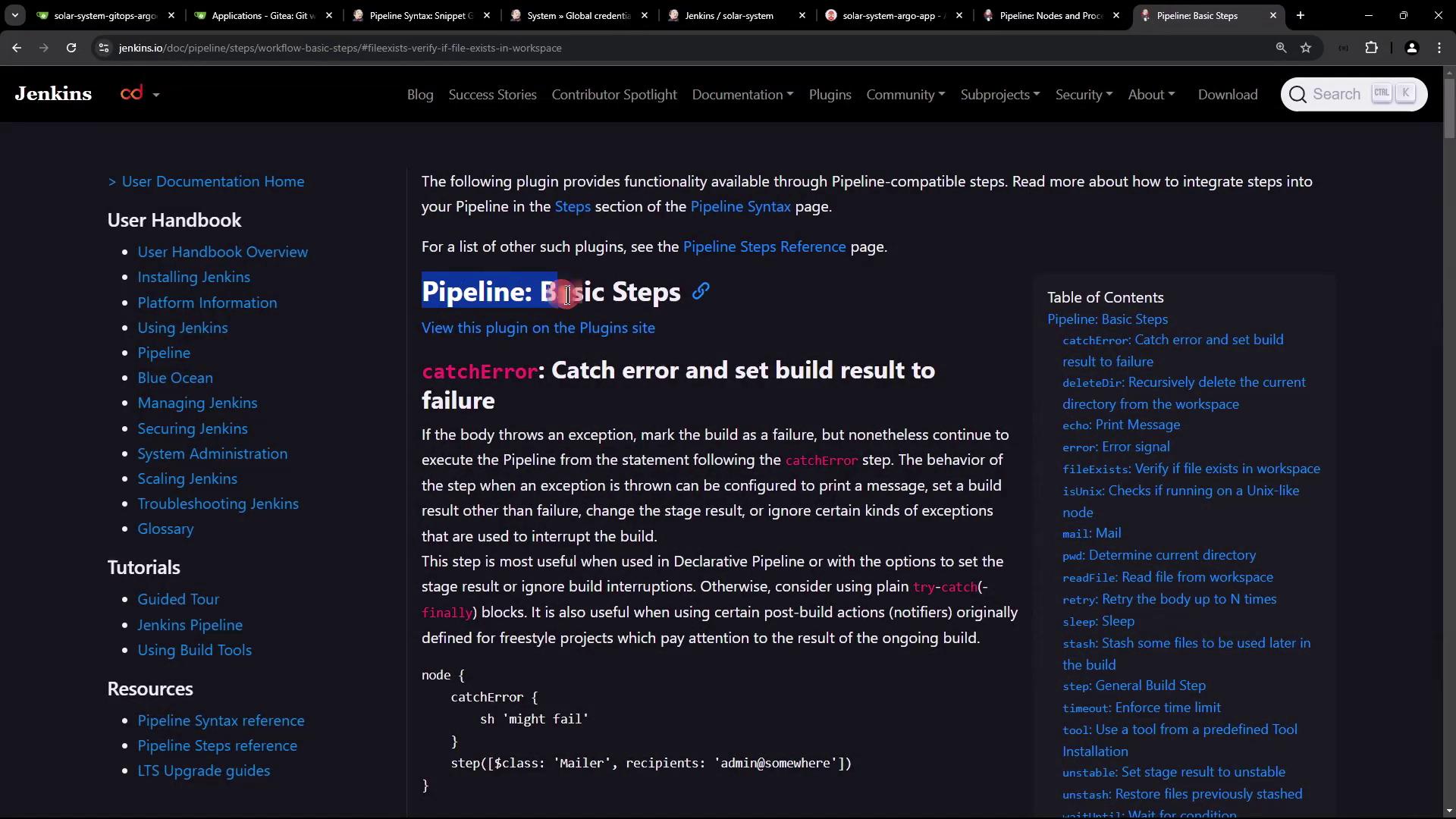Go forward with browser forward arrow
Viewport: 1456px width, 819px height.
[x=44, y=48]
